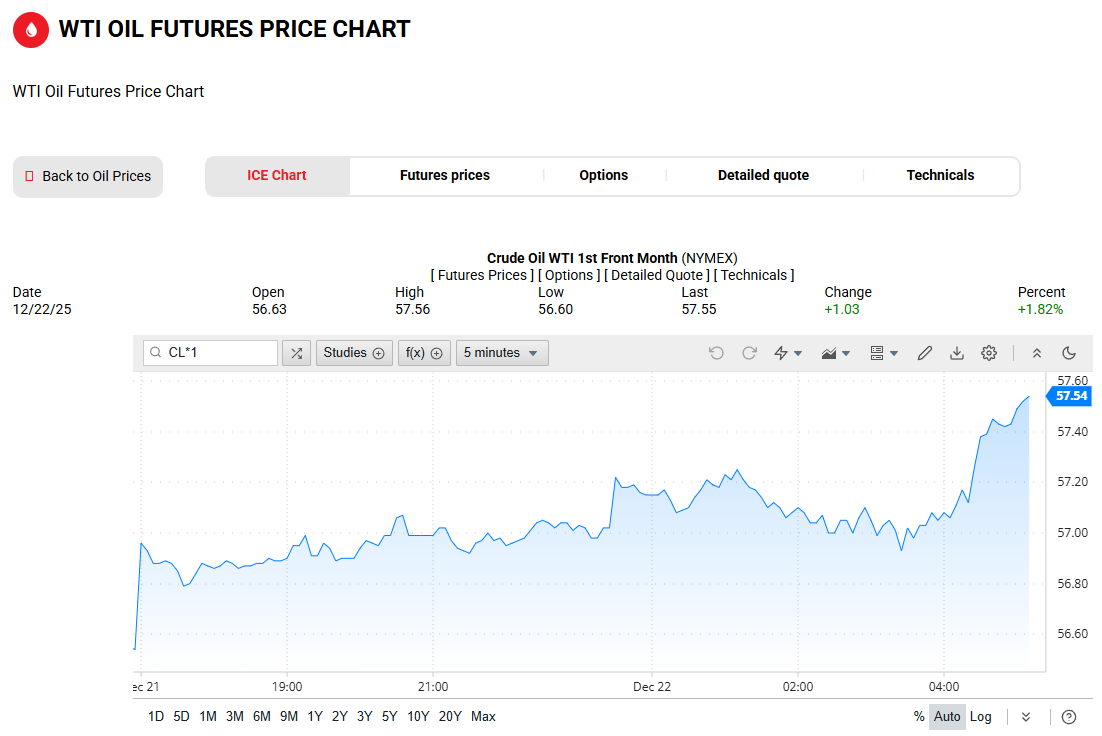Click the compare symbols shuffle icon
The width and height of the screenshot is (1102, 736).
pyautogui.click(x=296, y=353)
